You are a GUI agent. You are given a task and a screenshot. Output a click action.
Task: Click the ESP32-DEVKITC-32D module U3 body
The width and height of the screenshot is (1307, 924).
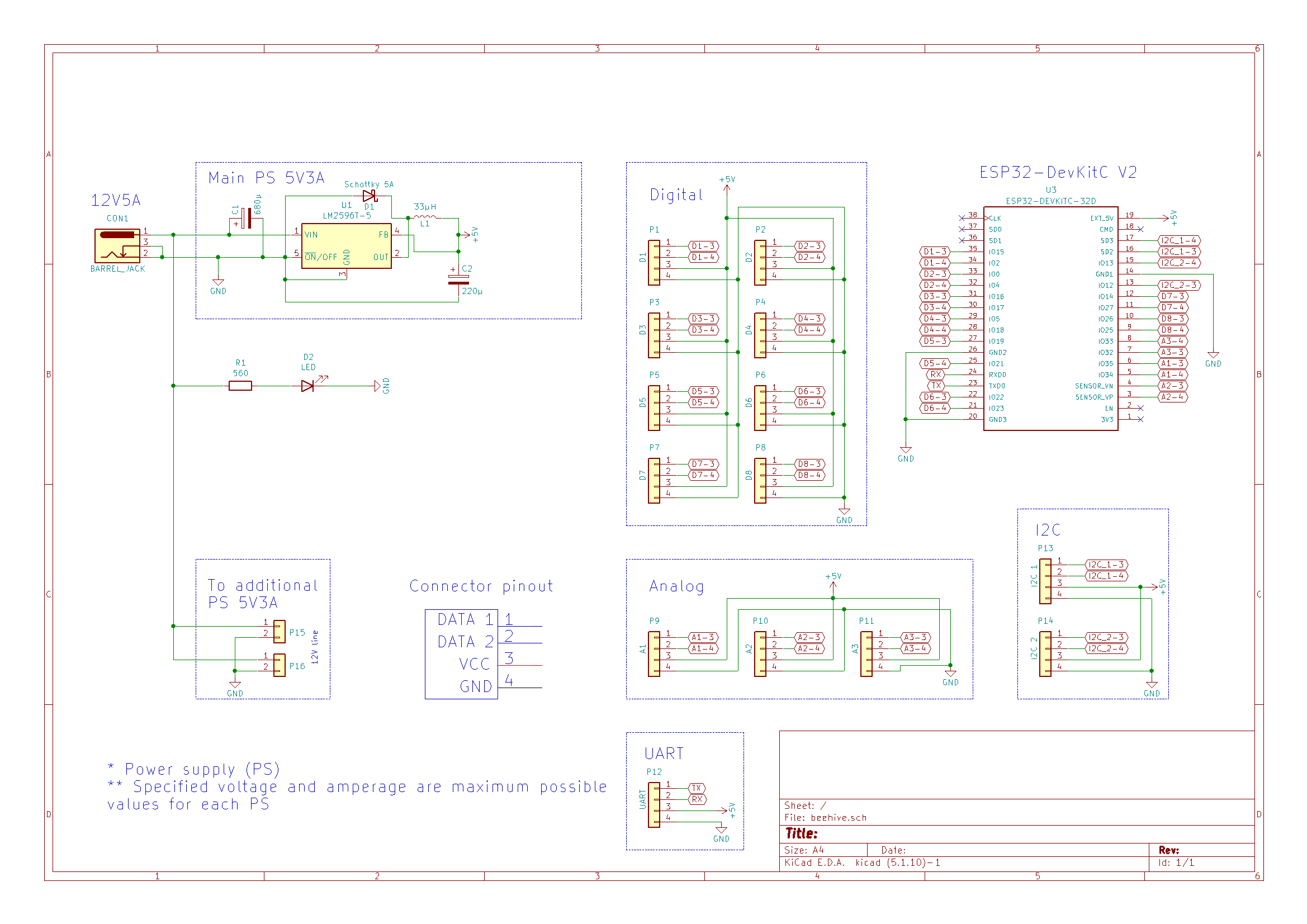[x=1050, y=318]
